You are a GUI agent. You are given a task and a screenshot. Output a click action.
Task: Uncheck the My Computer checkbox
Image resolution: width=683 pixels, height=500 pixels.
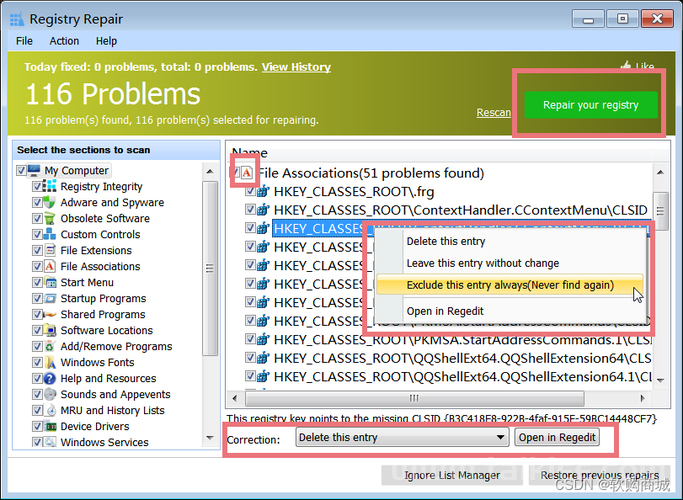click(x=20, y=170)
